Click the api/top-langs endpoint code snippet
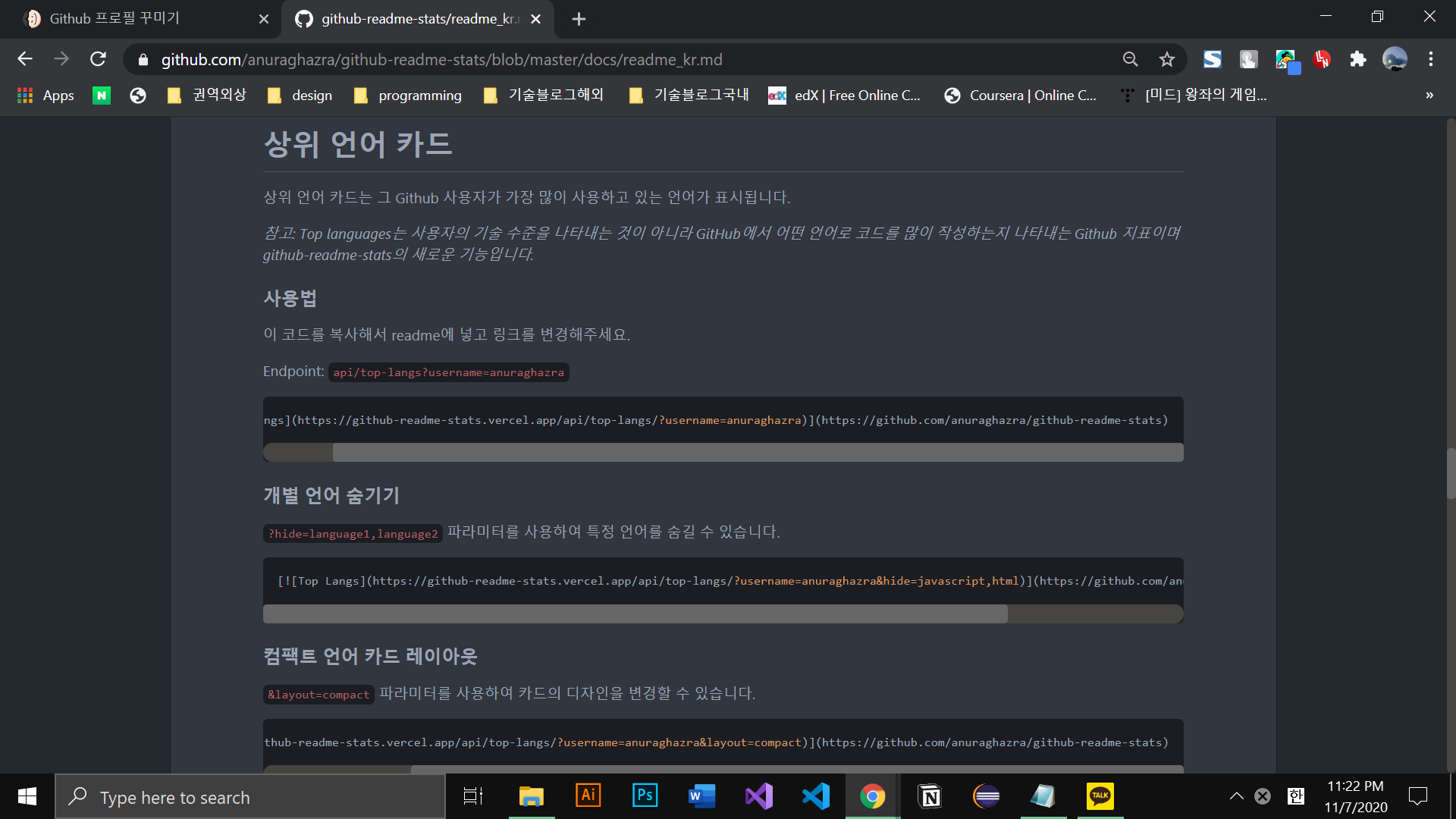This screenshot has width=1456, height=819. click(x=448, y=372)
